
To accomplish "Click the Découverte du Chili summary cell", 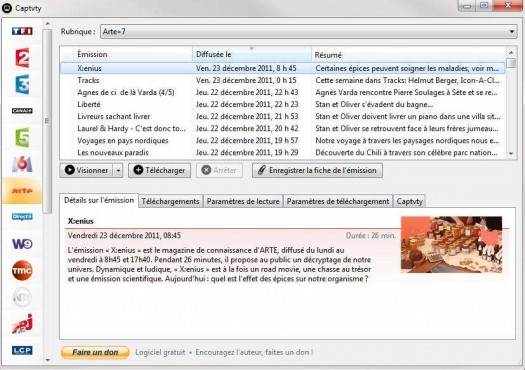I will coord(406,153).
